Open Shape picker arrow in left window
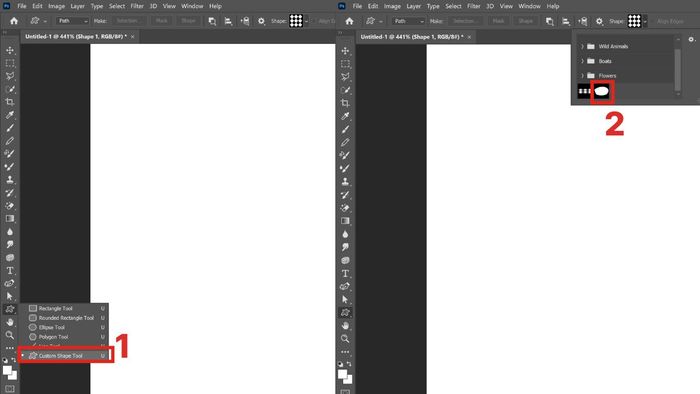This screenshot has width=700, height=394. [307, 21]
